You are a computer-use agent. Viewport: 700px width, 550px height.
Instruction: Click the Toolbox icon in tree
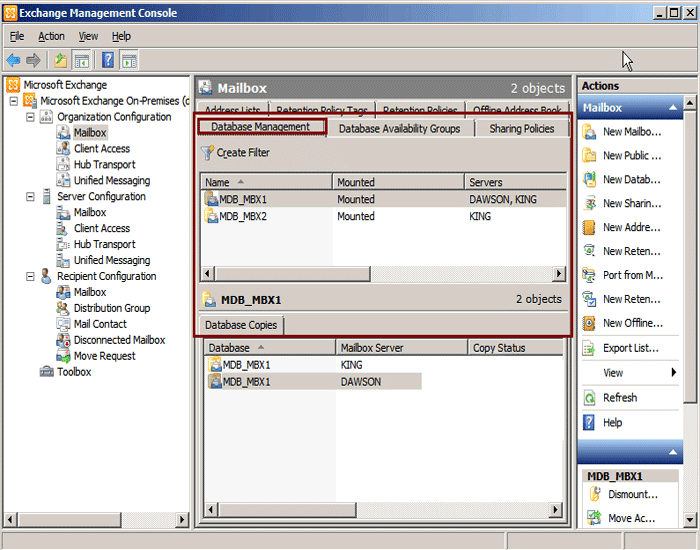(46, 371)
